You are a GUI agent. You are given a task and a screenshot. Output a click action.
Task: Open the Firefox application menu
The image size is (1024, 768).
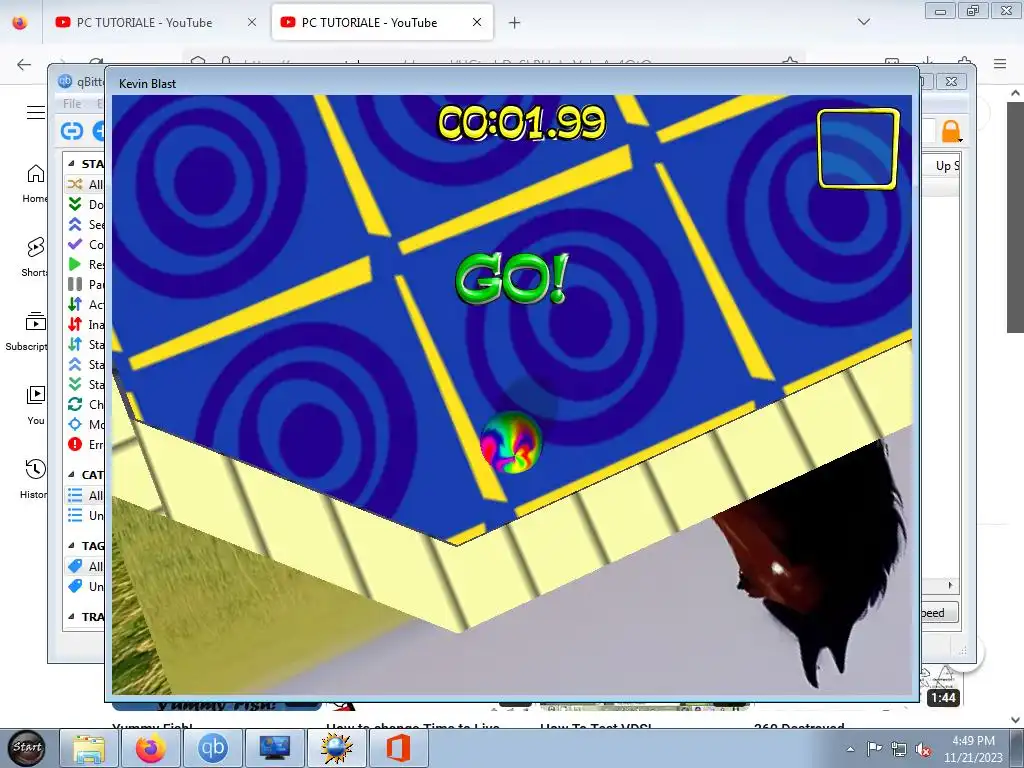click(1000, 63)
